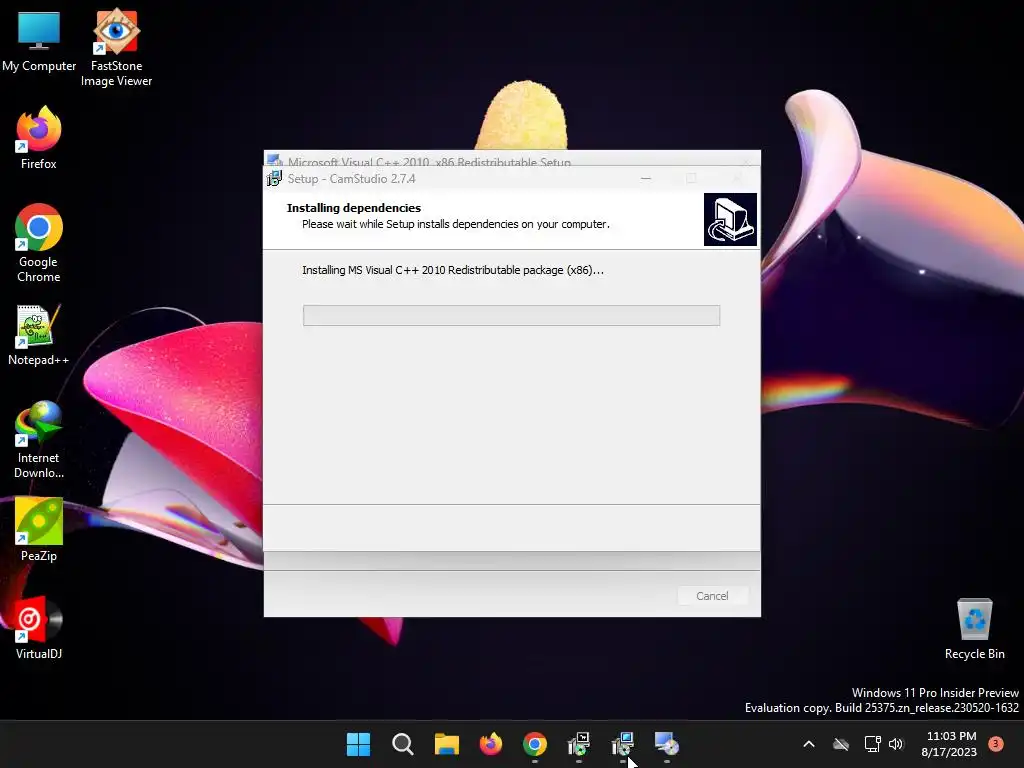Screen dimensions: 1024x768
Task: Open the Windows Start menu
Action: 358,744
